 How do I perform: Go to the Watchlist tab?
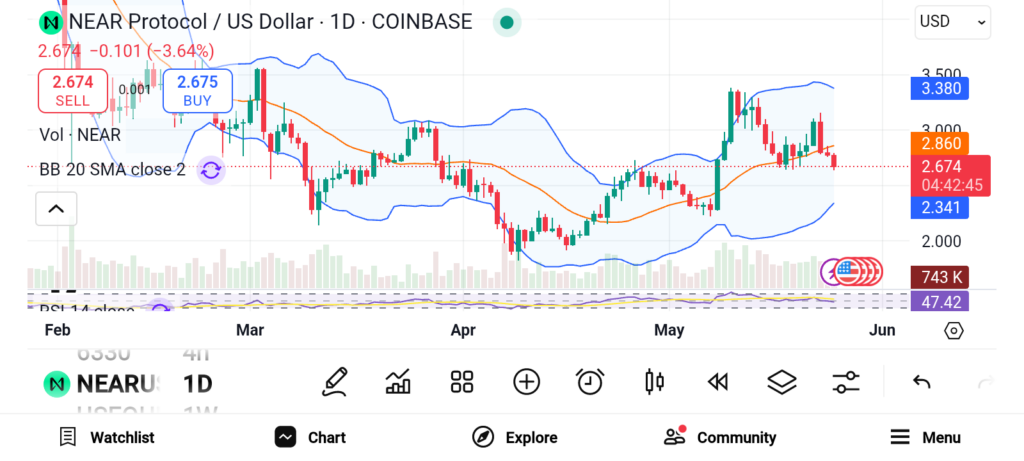tap(107, 437)
